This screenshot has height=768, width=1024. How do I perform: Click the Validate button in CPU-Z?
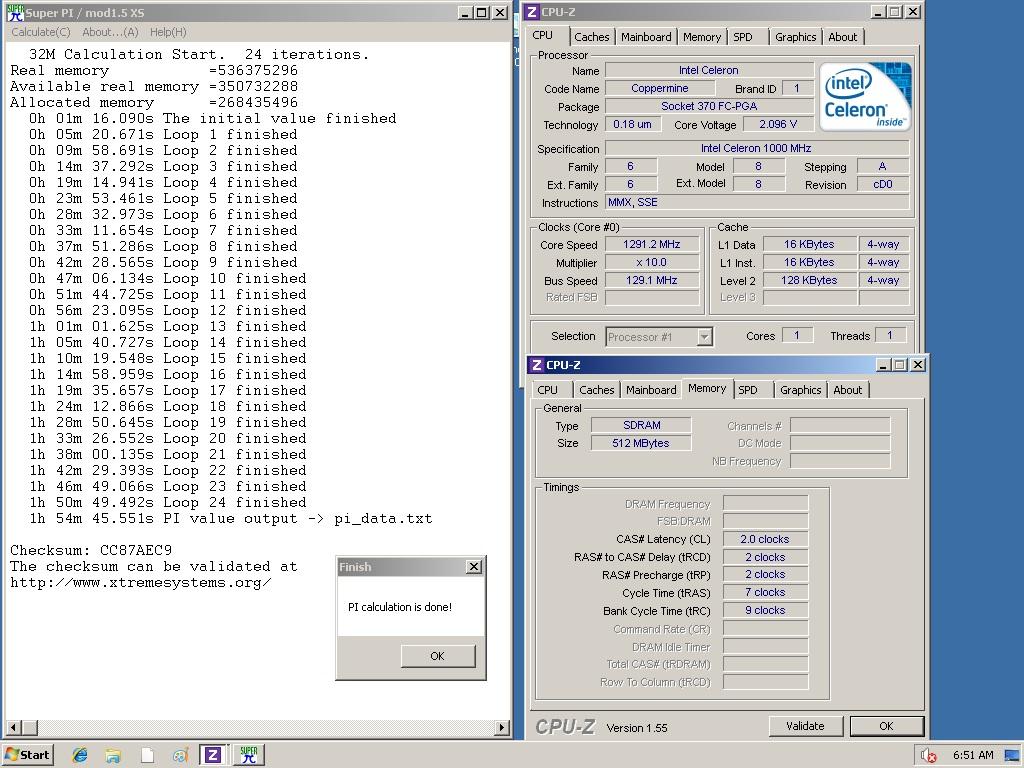pos(805,726)
